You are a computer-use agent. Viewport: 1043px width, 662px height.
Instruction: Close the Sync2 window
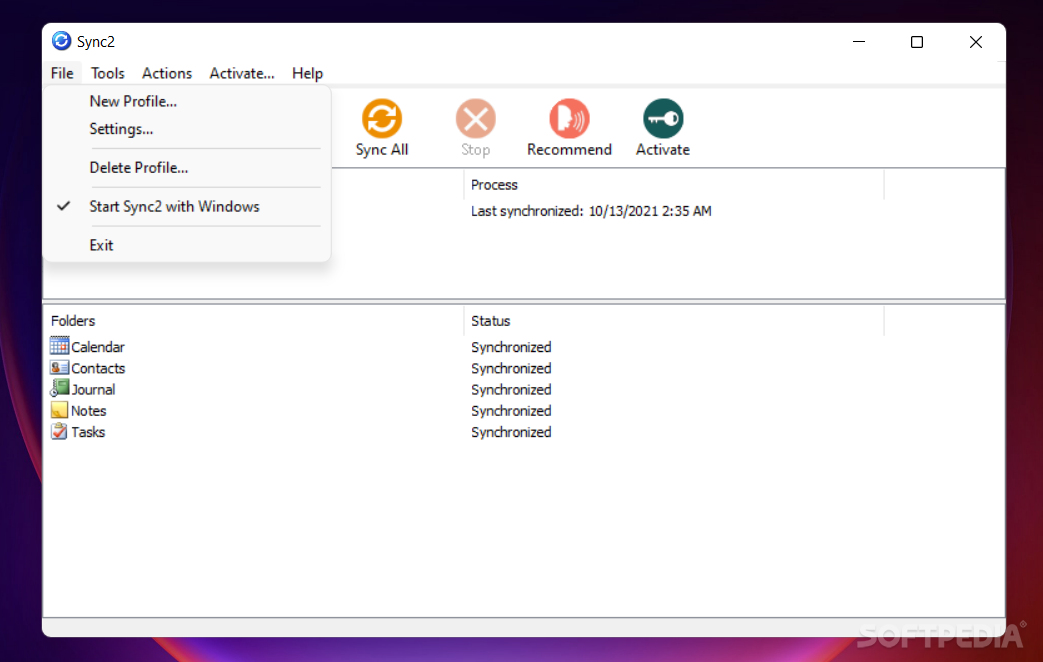[975, 41]
